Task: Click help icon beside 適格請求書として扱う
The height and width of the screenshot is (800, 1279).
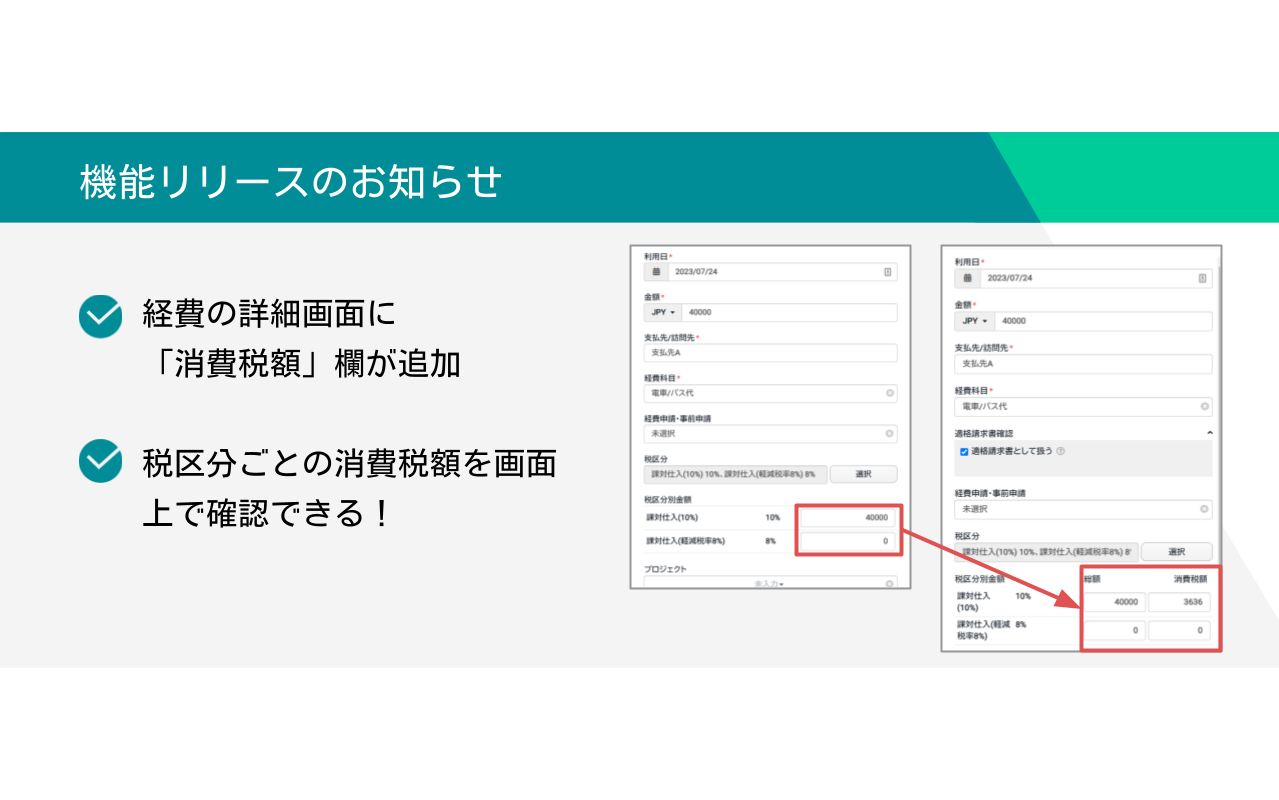Action: pyautogui.click(x=1060, y=451)
